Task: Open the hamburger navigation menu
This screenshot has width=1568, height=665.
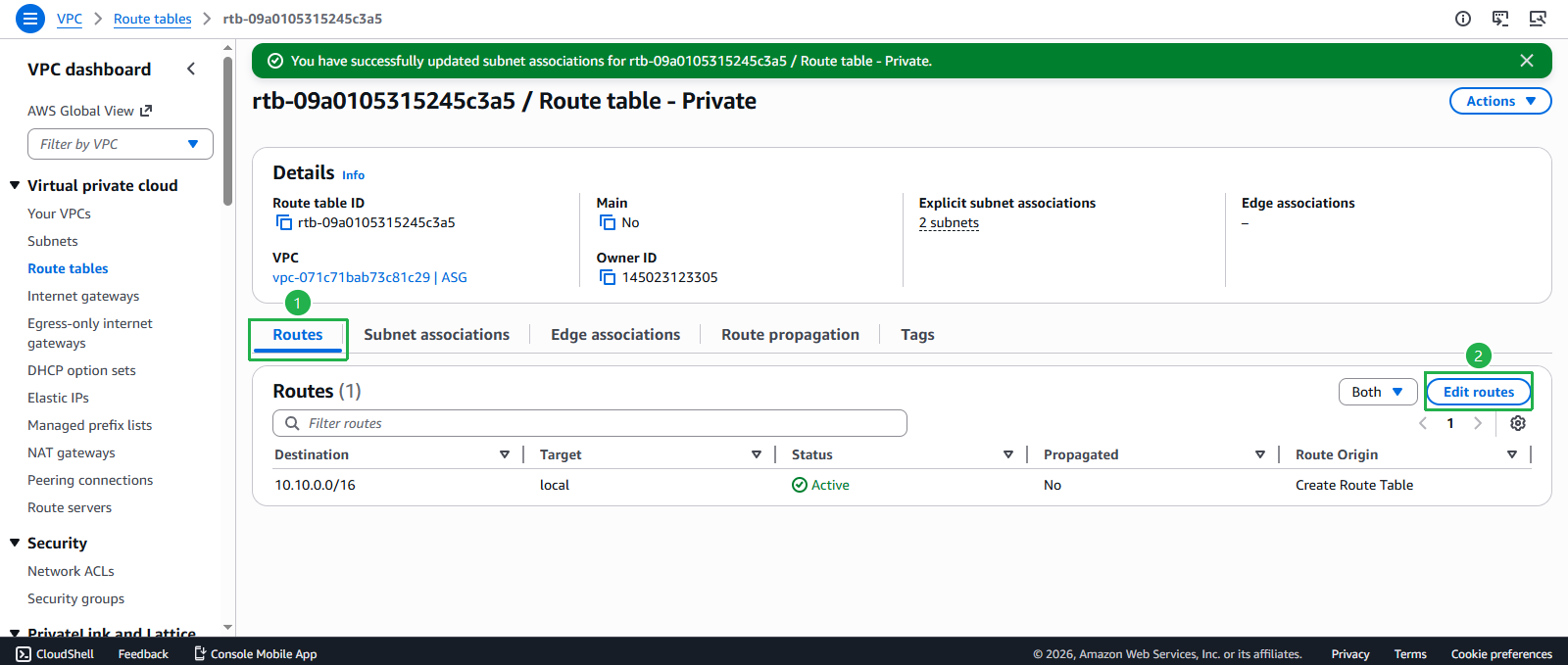Action: [30, 19]
